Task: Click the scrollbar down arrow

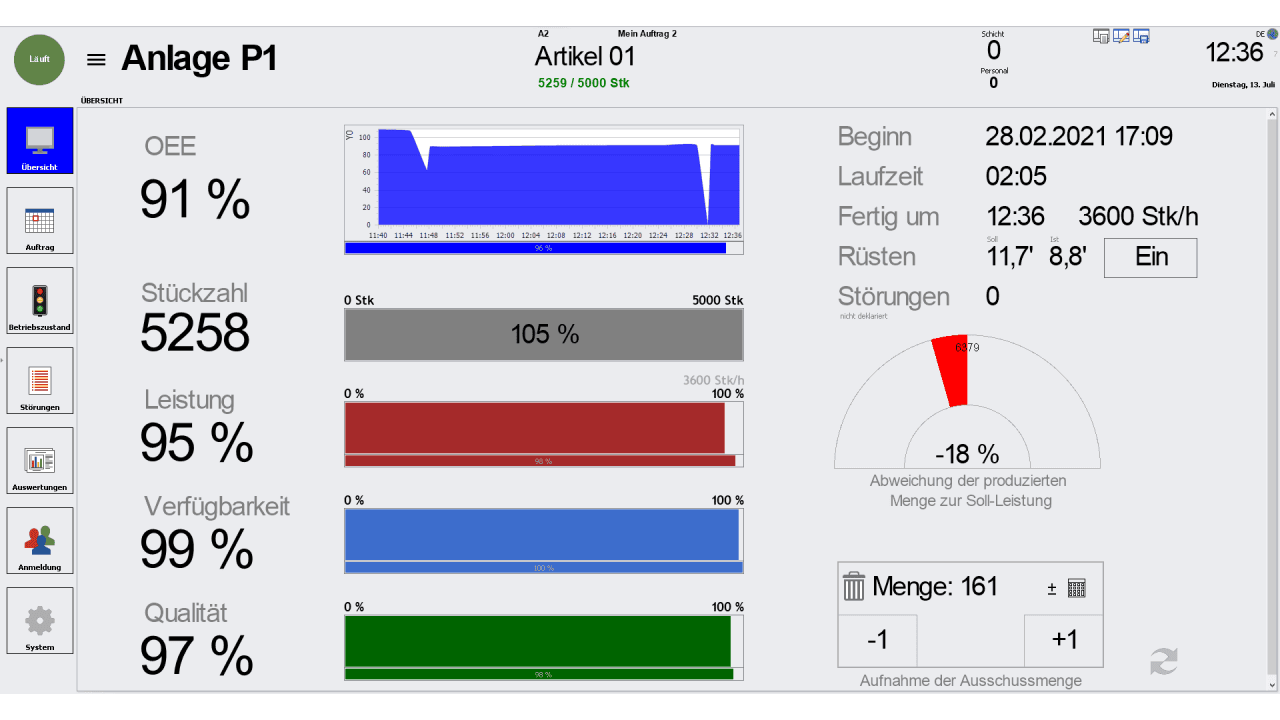Action: tap(1272, 685)
